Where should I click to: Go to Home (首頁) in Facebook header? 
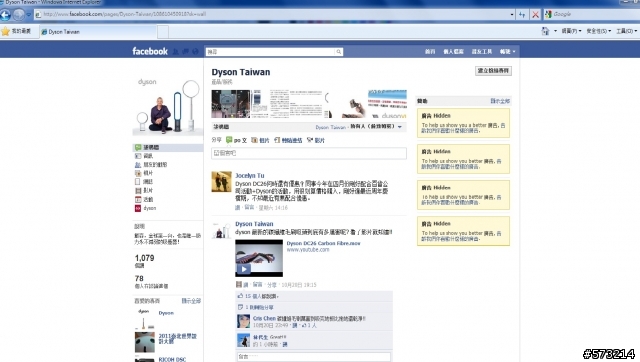430,51
